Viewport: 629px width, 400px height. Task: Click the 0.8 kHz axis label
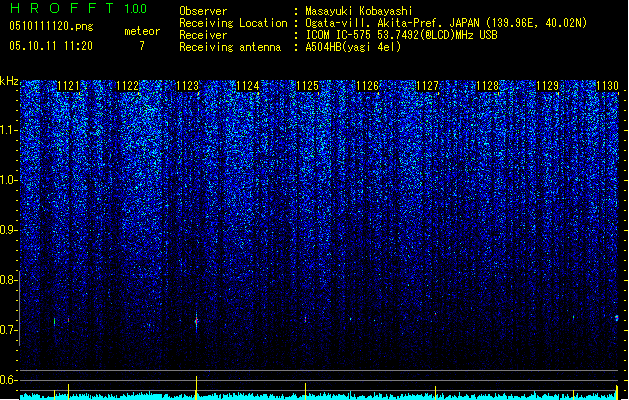(8, 280)
